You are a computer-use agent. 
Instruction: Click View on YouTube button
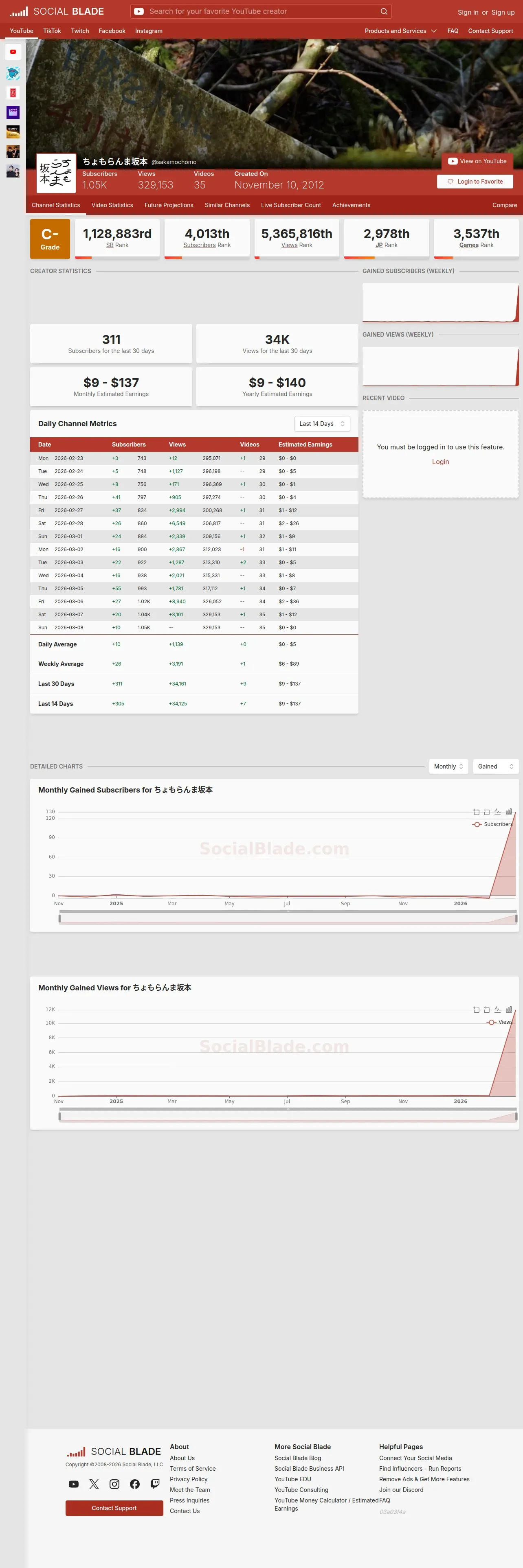pos(477,161)
